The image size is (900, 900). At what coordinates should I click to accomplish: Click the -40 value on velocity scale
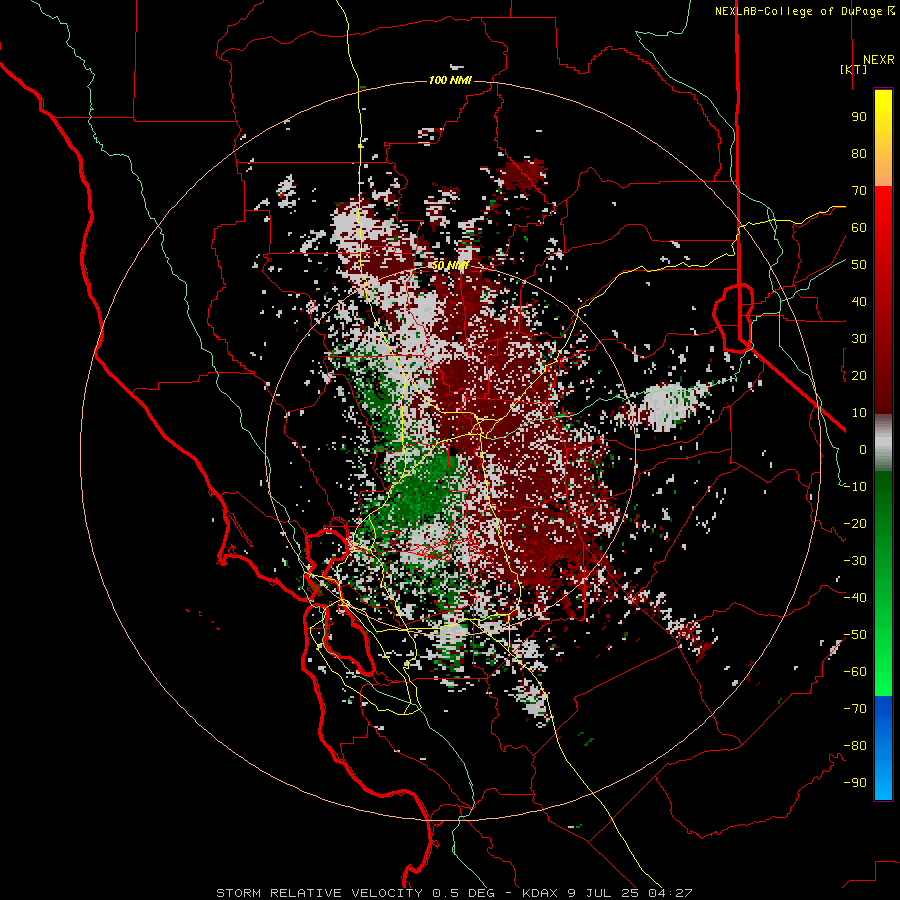tap(855, 598)
